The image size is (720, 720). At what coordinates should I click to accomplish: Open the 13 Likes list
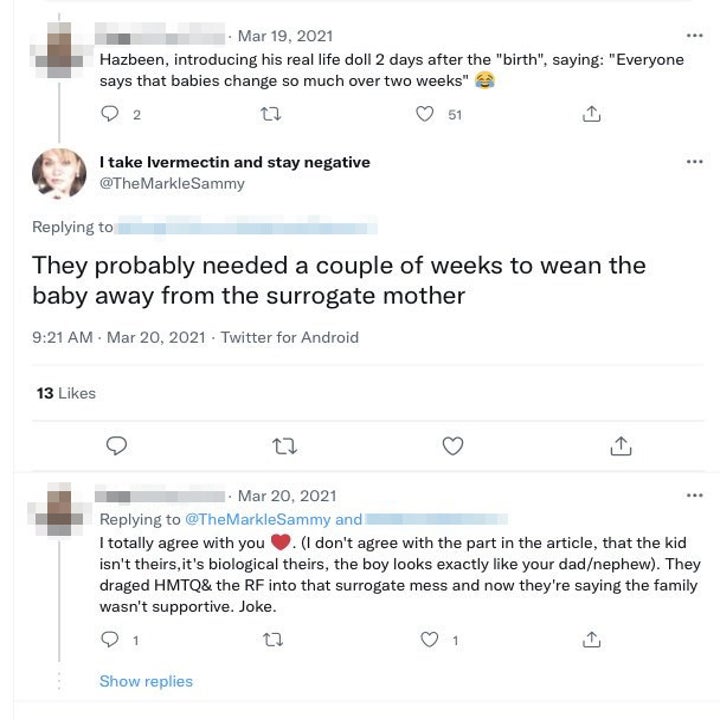point(66,393)
